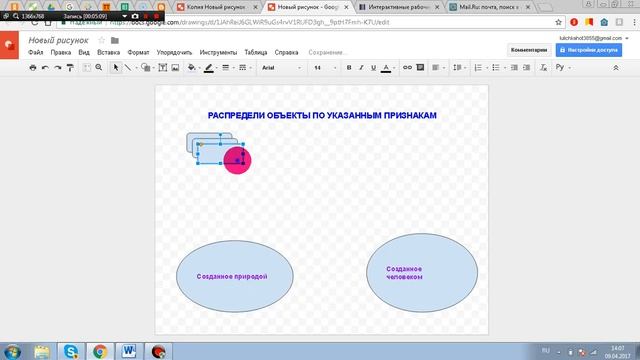Choose the Select arrow tool
The image size is (640, 360).
pyautogui.click(x=116, y=67)
